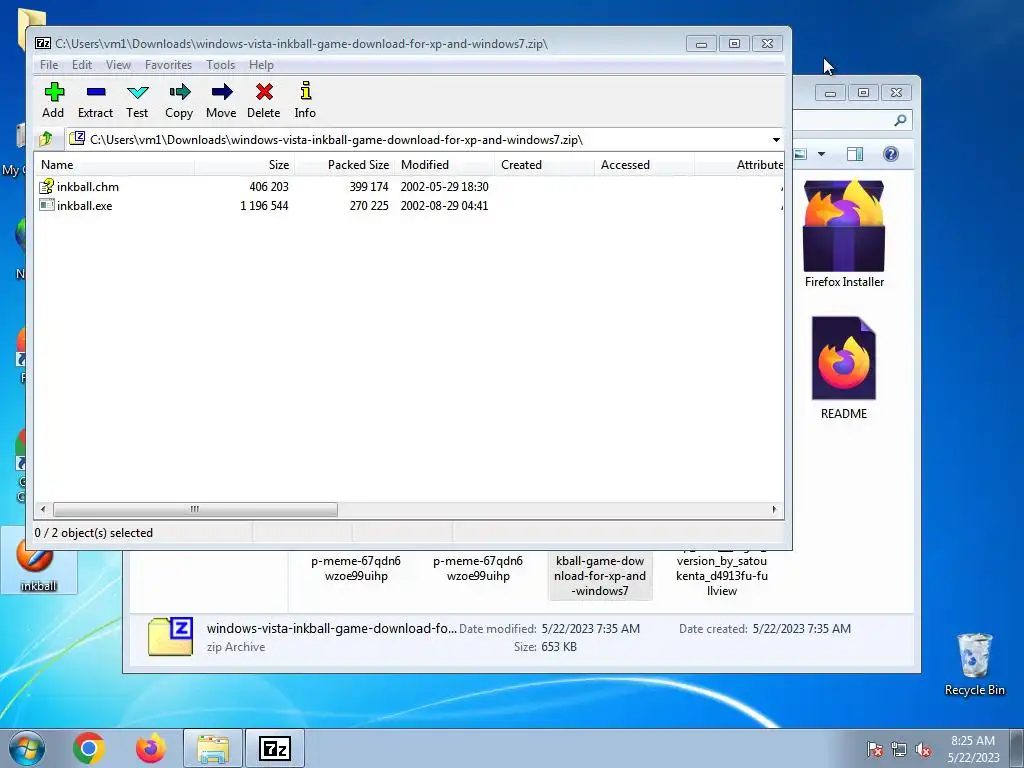Click the '0 / 2 object(s) selected' status text
1024x768 pixels.
94,533
